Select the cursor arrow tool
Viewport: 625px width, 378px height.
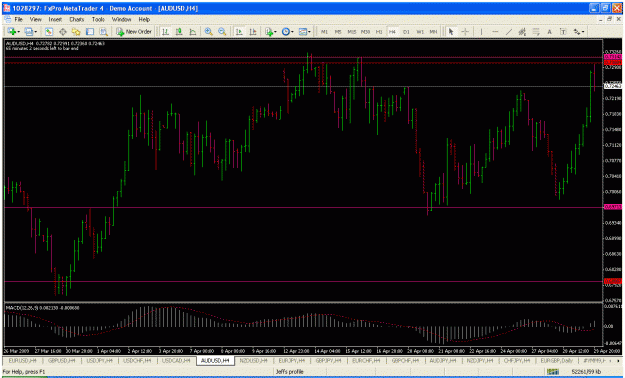coord(451,32)
